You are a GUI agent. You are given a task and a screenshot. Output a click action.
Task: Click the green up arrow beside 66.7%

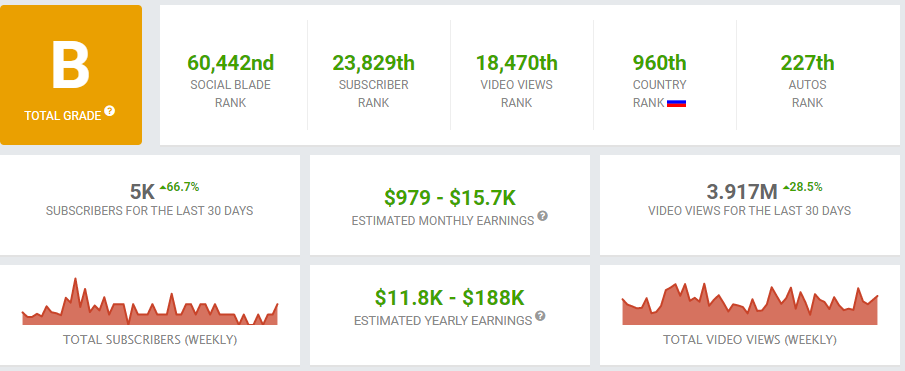(x=163, y=188)
